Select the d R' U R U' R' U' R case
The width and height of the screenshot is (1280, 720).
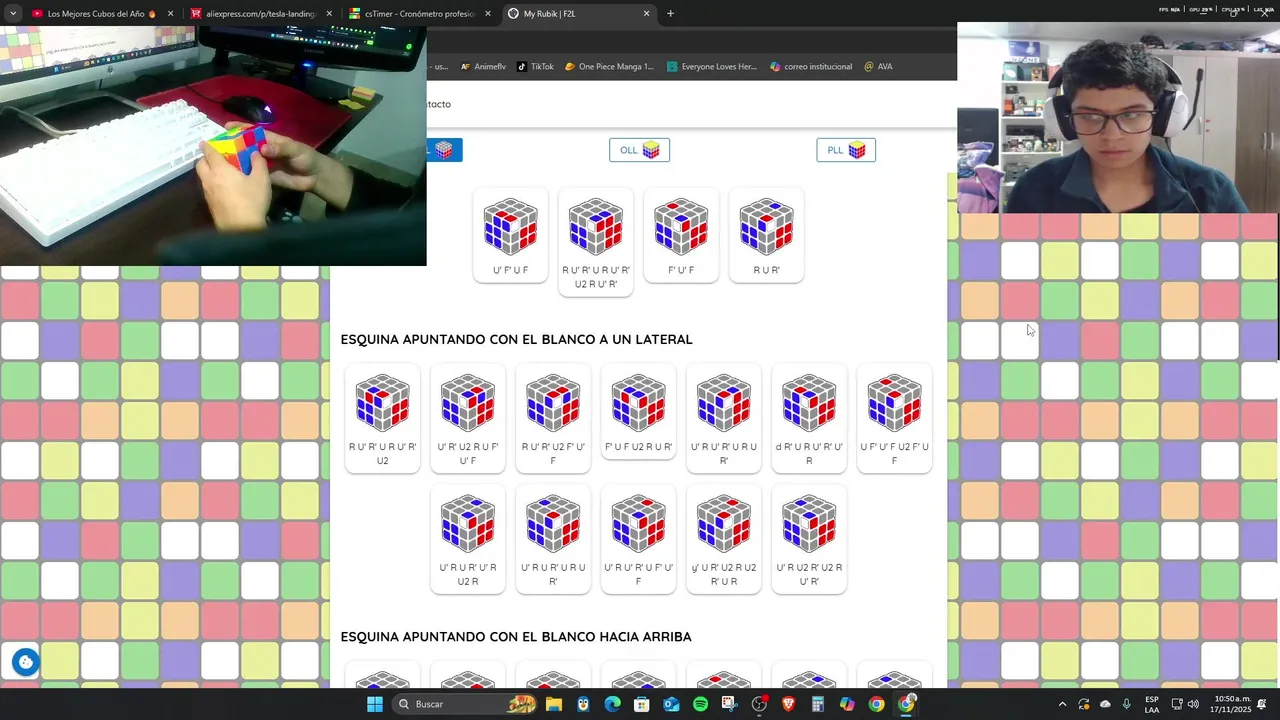point(809,418)
